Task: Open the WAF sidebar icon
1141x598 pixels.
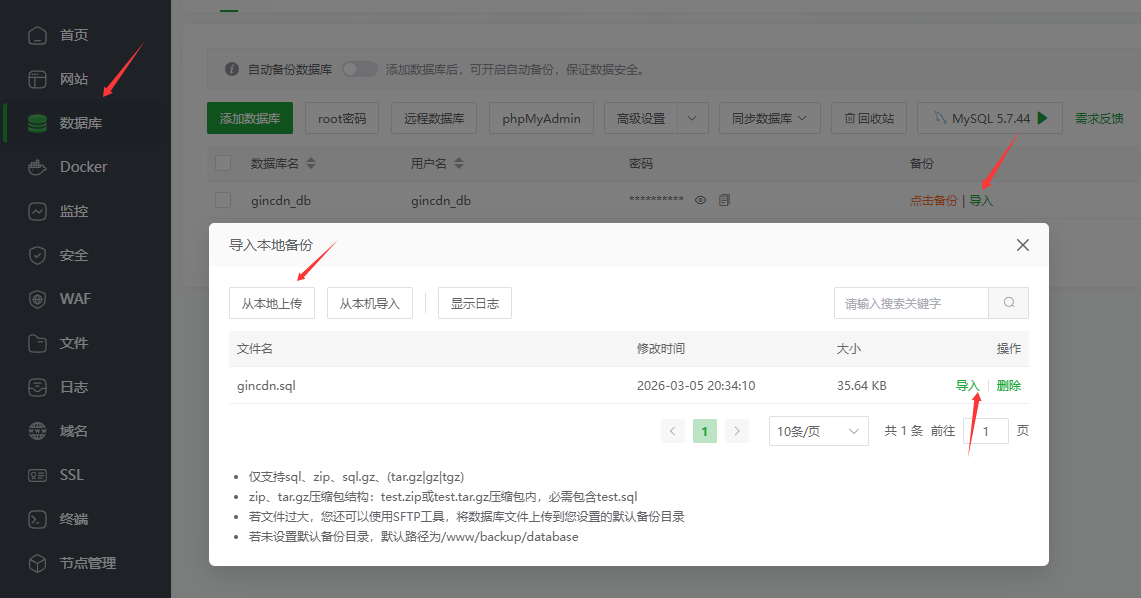Action: (x=38, y=299)
